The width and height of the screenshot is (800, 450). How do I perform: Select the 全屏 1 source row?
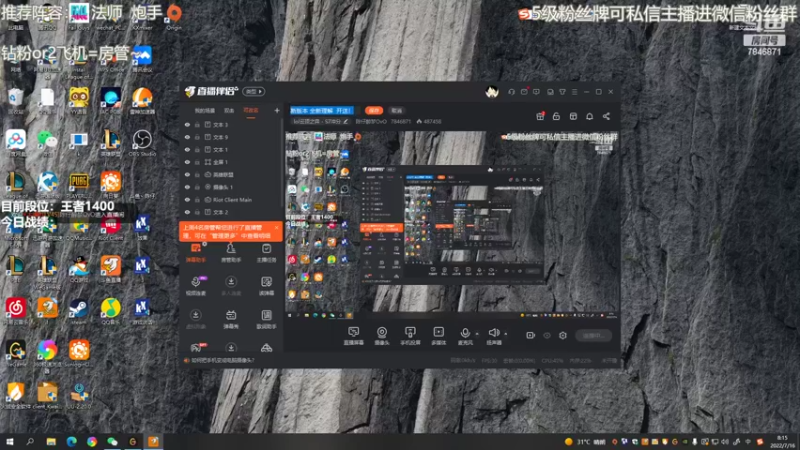(x=231, y=162)
